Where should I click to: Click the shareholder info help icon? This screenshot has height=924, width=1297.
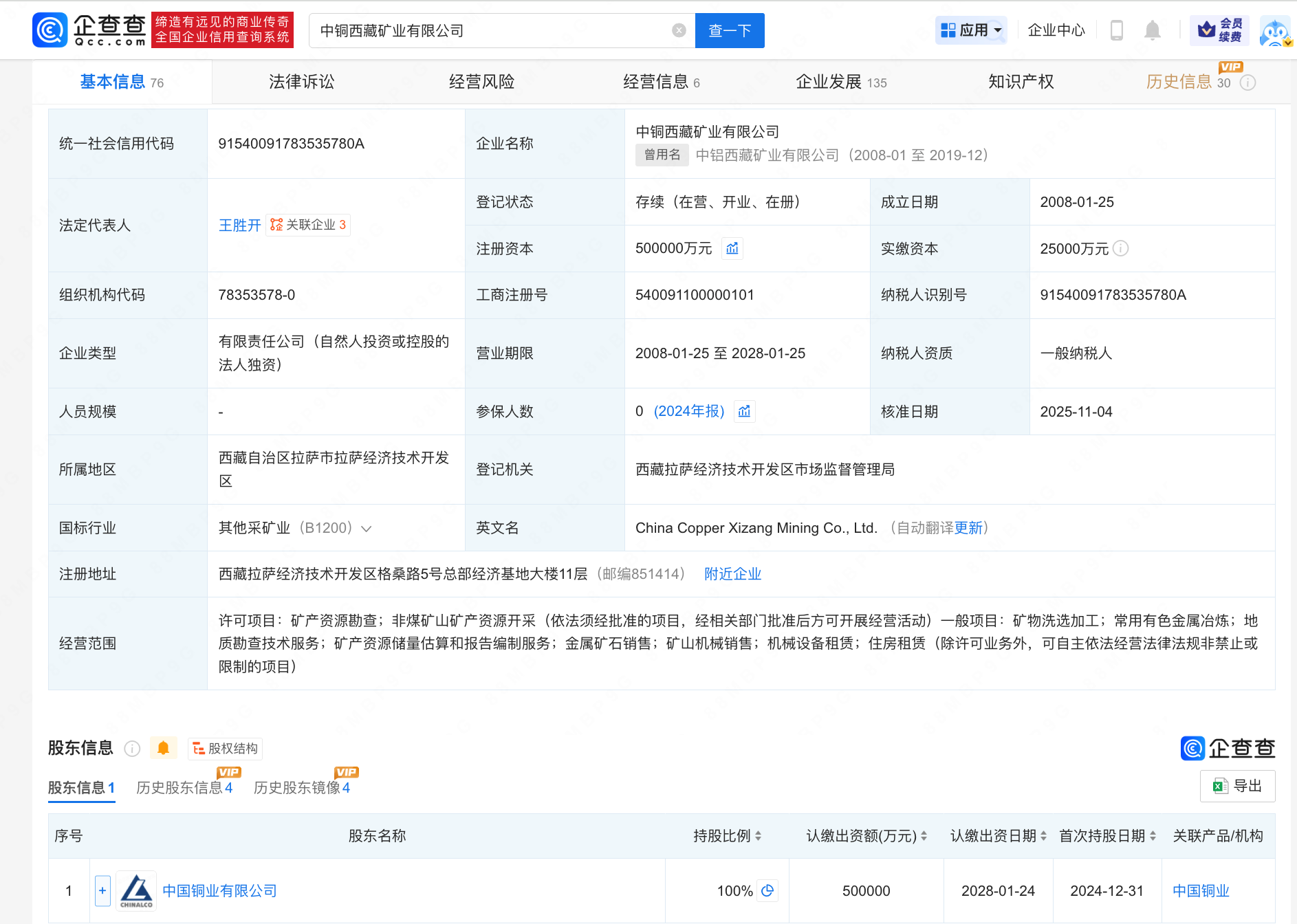(132, 749)
